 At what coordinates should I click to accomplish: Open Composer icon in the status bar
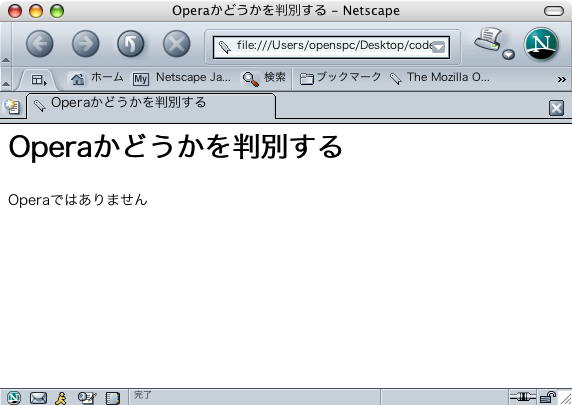[87, 398]
